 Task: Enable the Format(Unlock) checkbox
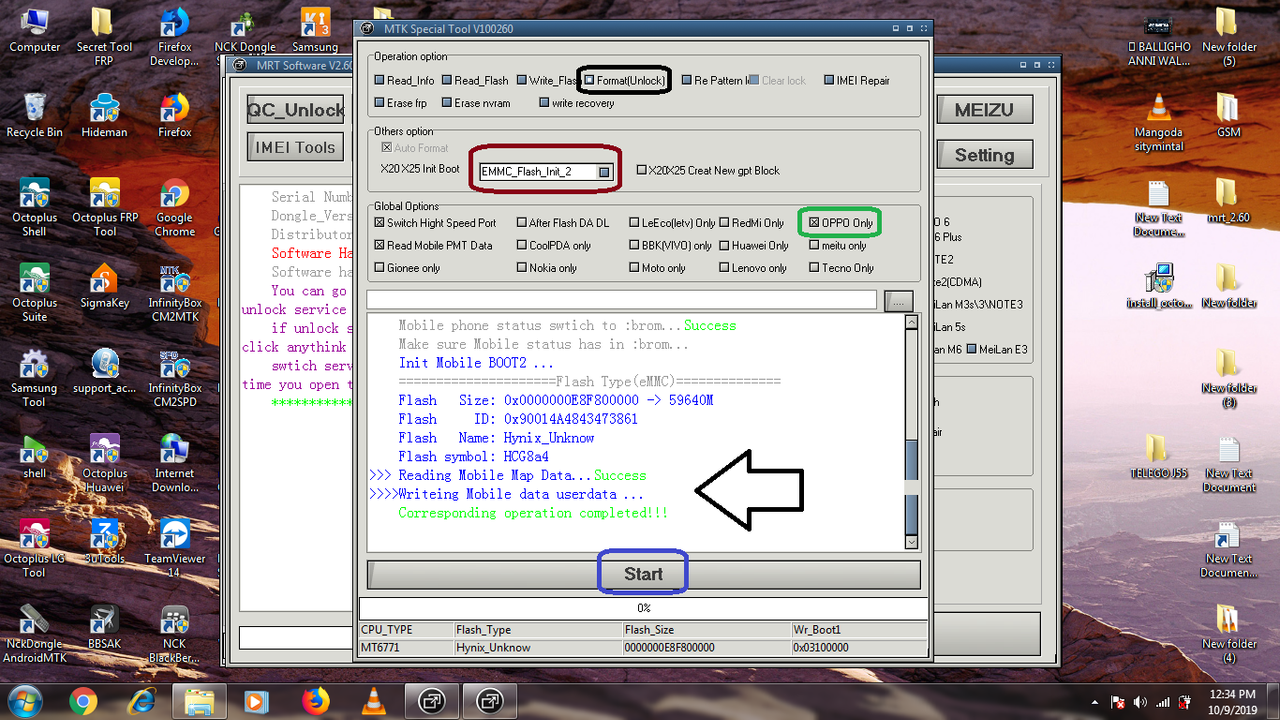(x=591, y=80)
